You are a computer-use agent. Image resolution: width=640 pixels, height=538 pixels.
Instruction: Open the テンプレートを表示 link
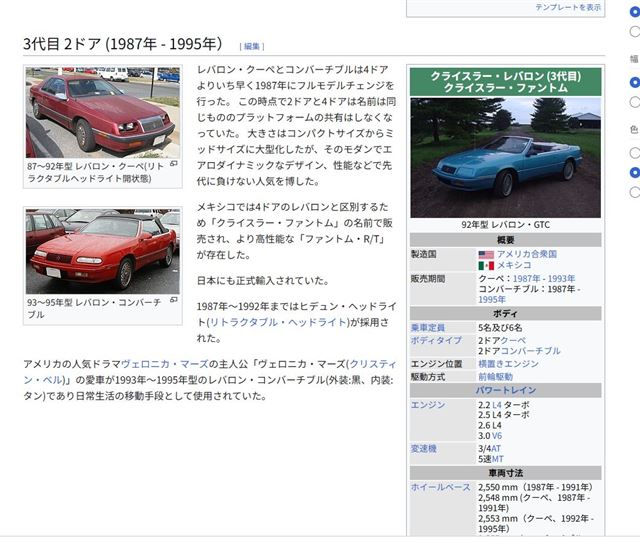point(568,7)
